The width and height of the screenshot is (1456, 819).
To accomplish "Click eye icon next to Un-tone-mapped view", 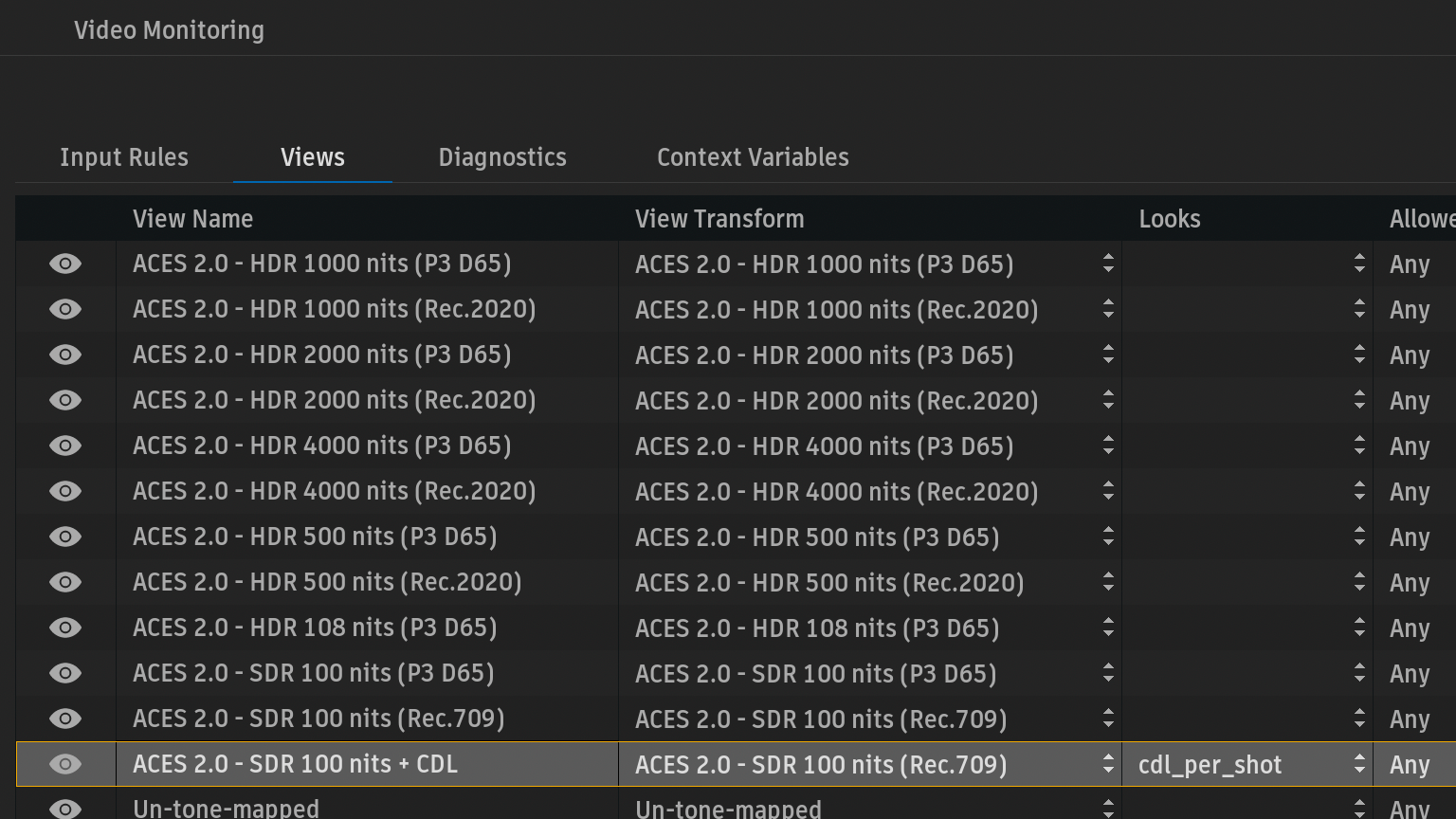I will coord(65,808).
